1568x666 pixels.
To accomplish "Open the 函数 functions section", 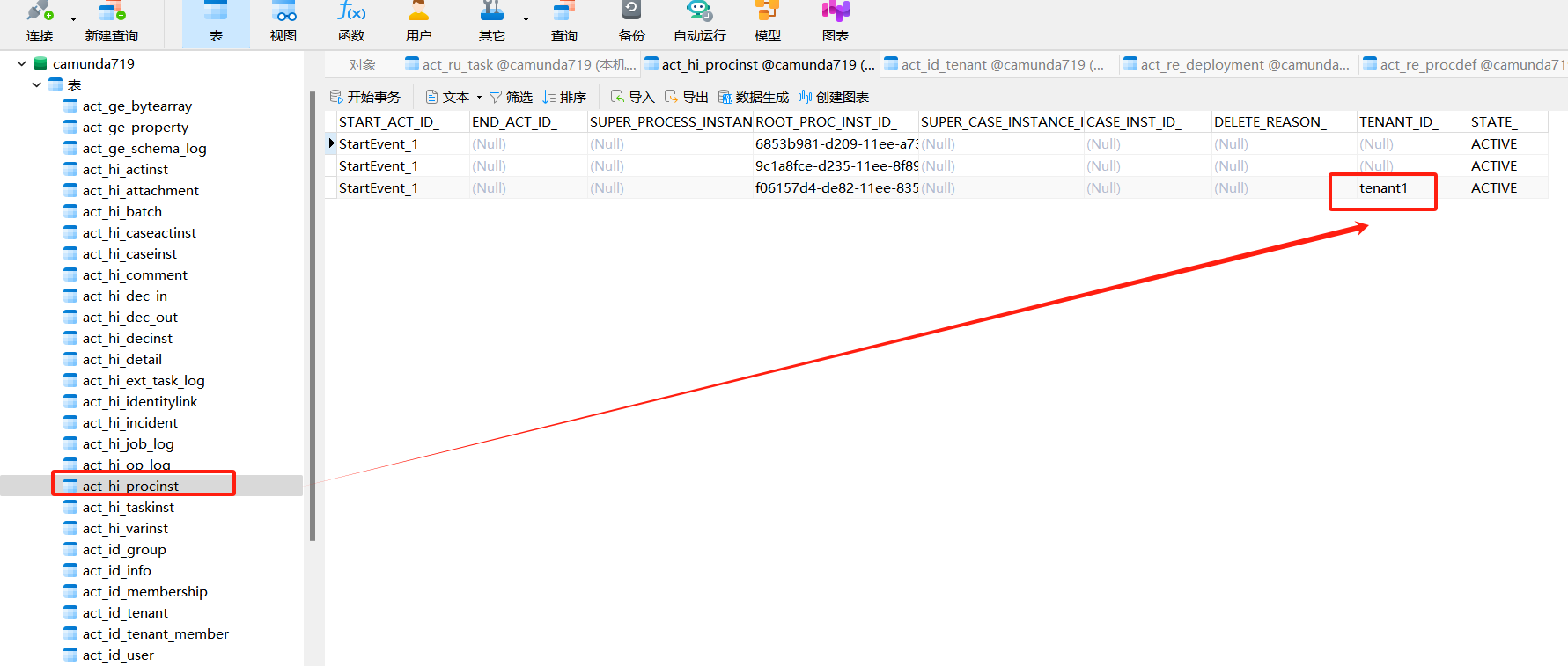I will click(351, 23).
